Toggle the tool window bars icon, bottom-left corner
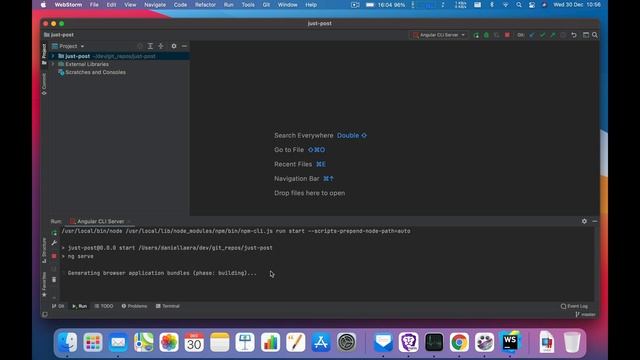 44,314
